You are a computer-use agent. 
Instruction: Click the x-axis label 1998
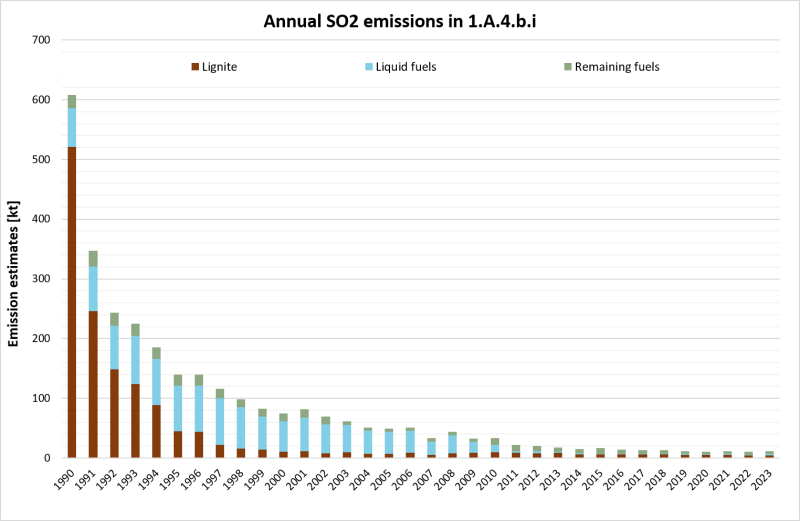(x=234, y=479)
